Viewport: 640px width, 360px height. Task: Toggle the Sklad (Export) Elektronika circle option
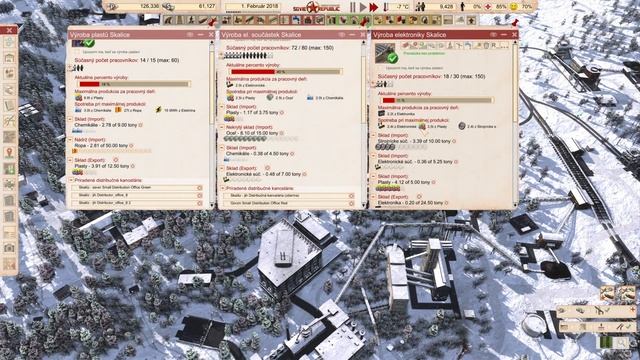[x=419, y=196]
